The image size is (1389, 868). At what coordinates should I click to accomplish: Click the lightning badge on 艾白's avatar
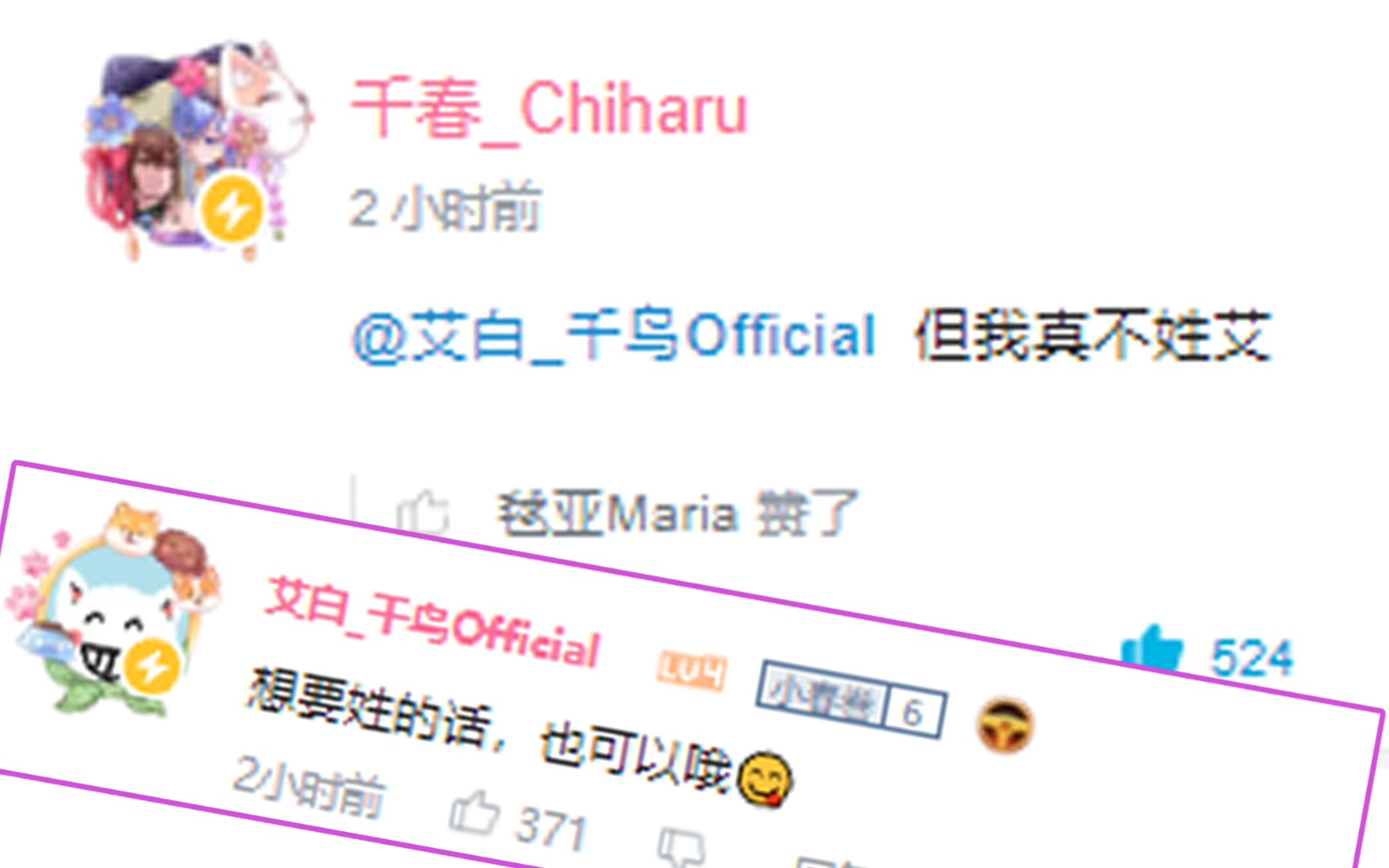(151, 667)
